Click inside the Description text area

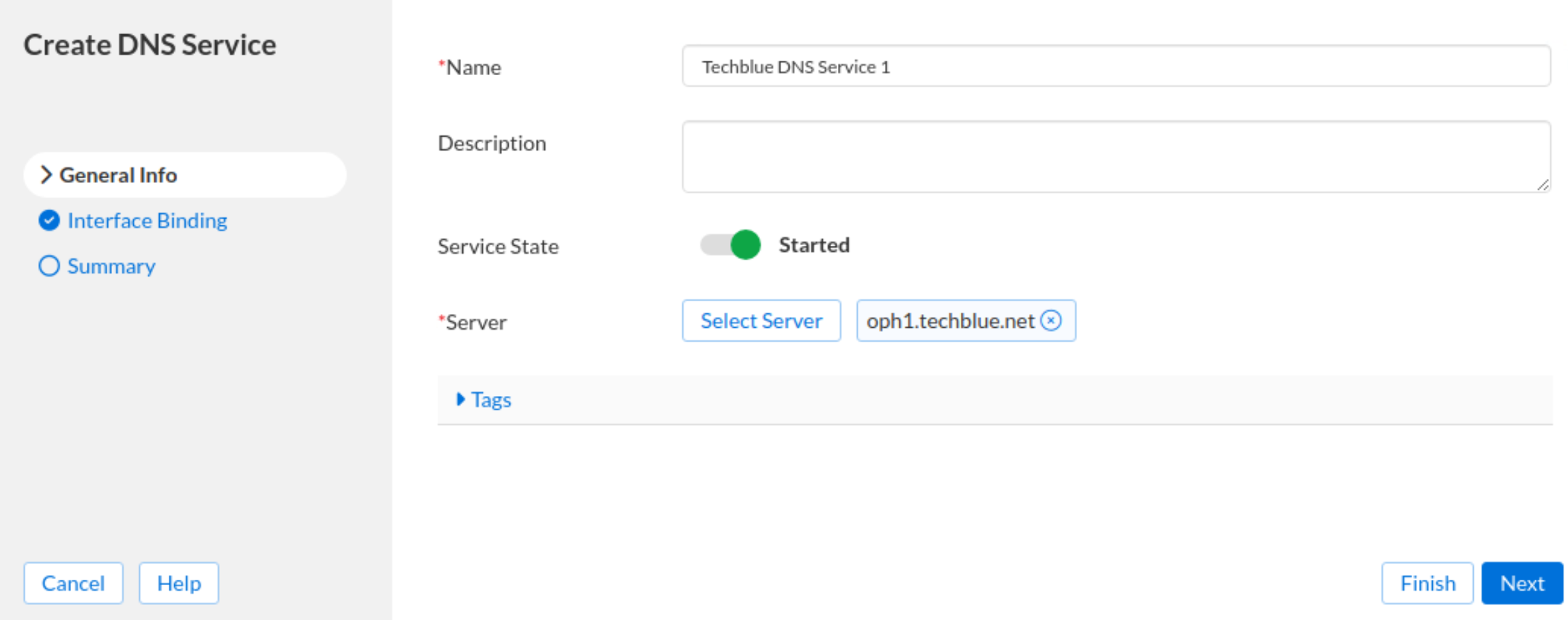[1116, 156]
